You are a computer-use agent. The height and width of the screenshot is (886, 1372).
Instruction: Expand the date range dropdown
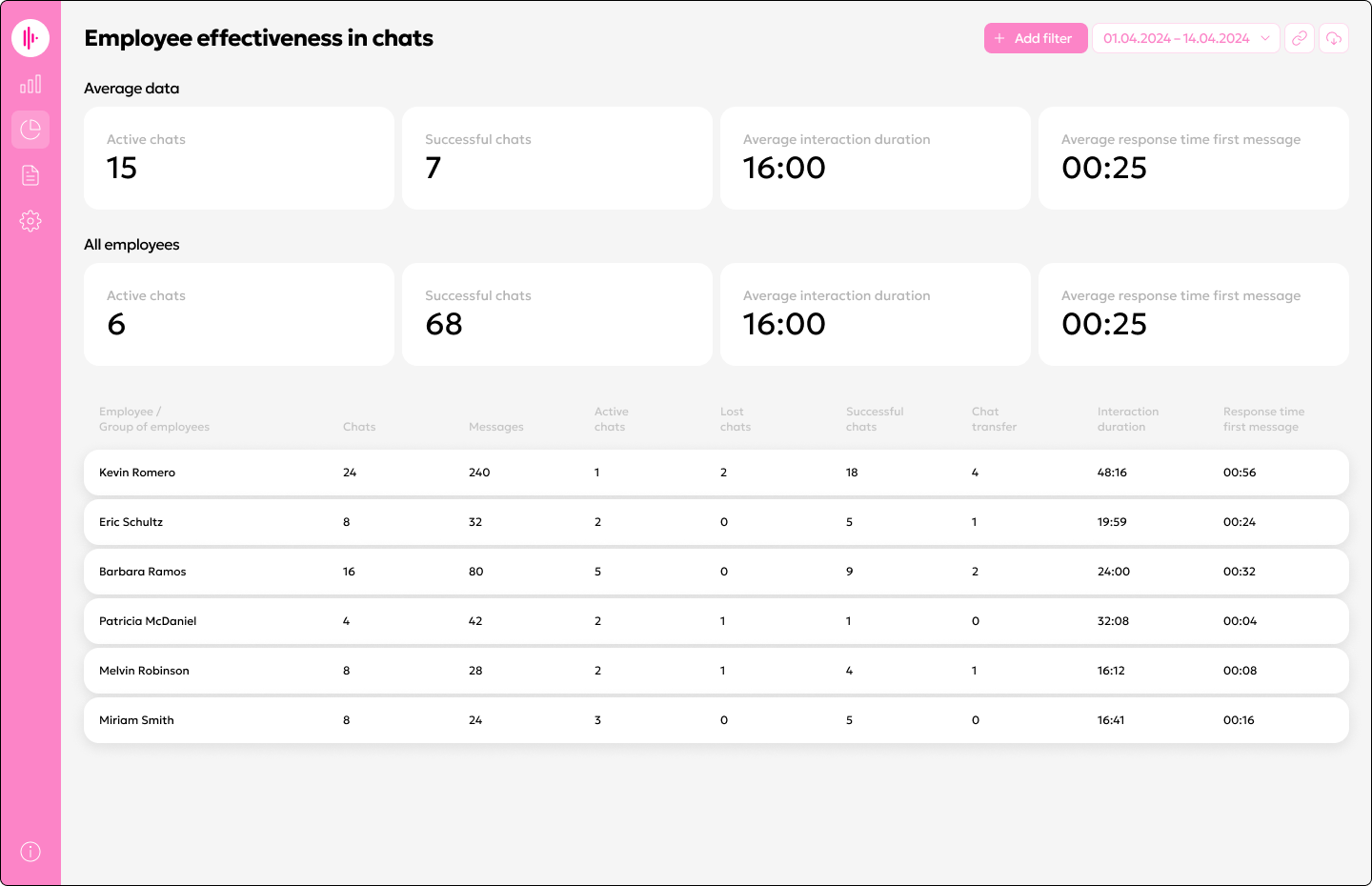pos(1176,38)
